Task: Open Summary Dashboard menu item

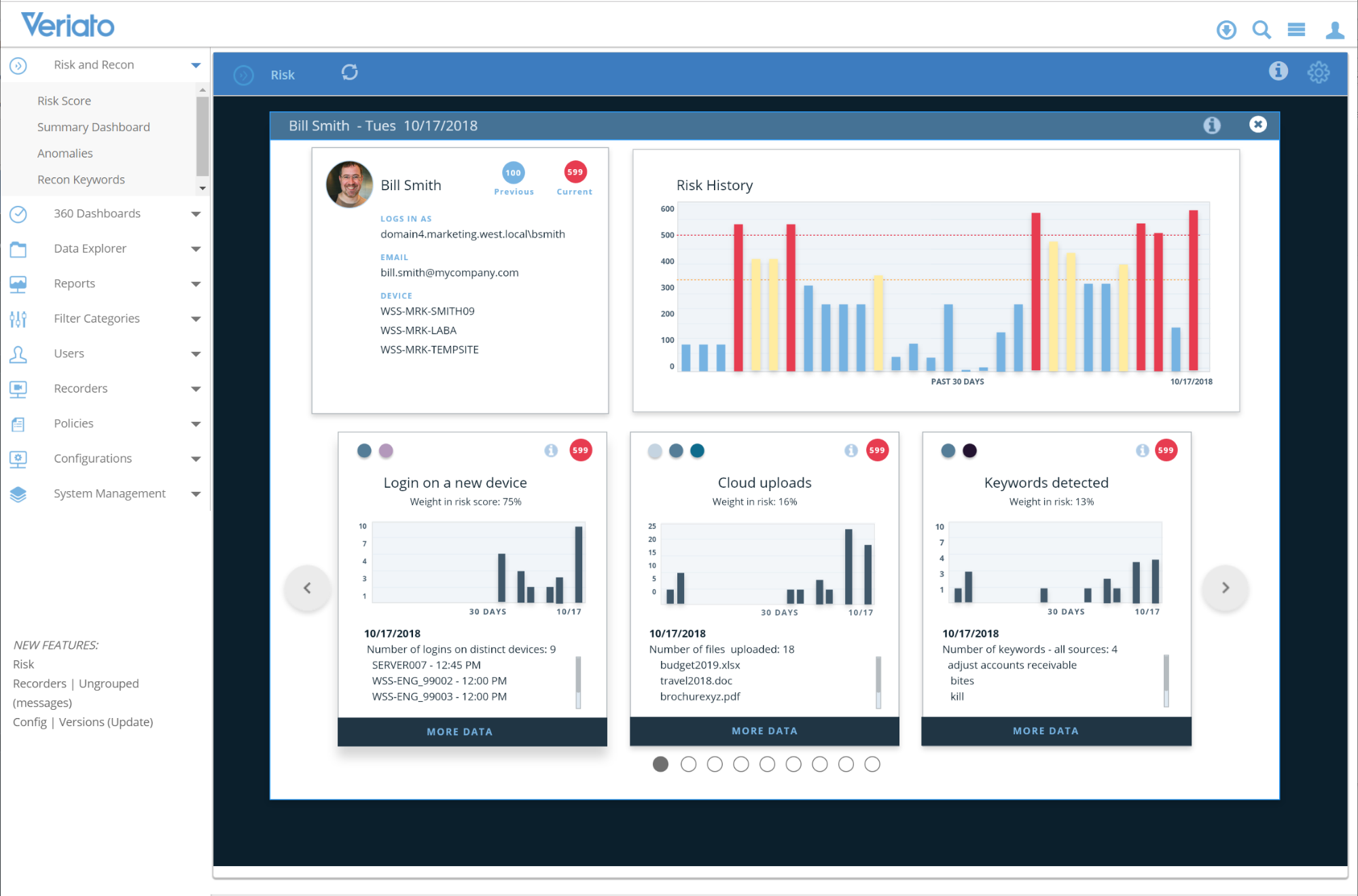Action: pos(93,127)
